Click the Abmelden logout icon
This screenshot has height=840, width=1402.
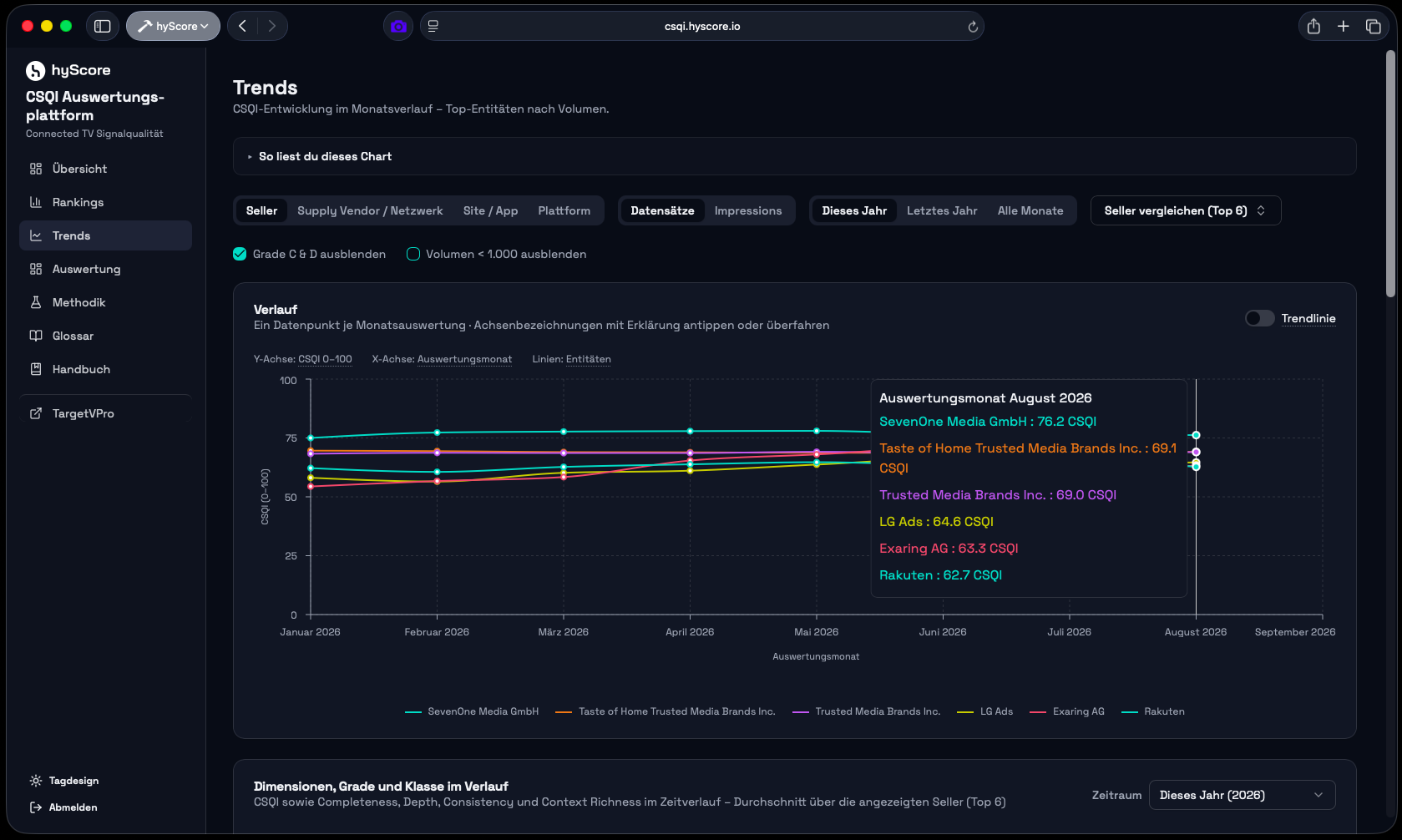click(x=36, y=807)
